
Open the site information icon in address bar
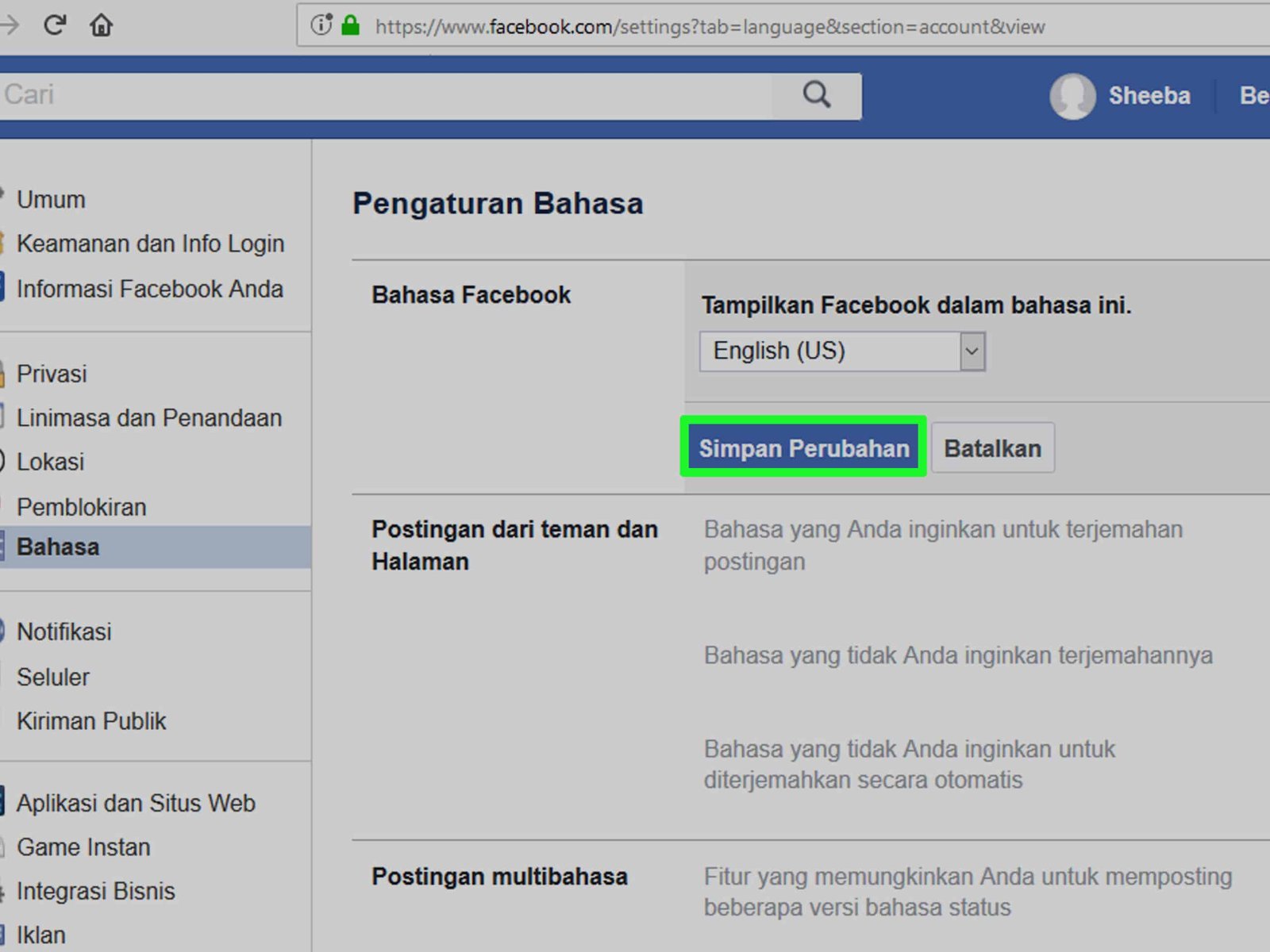click(321, 25)
